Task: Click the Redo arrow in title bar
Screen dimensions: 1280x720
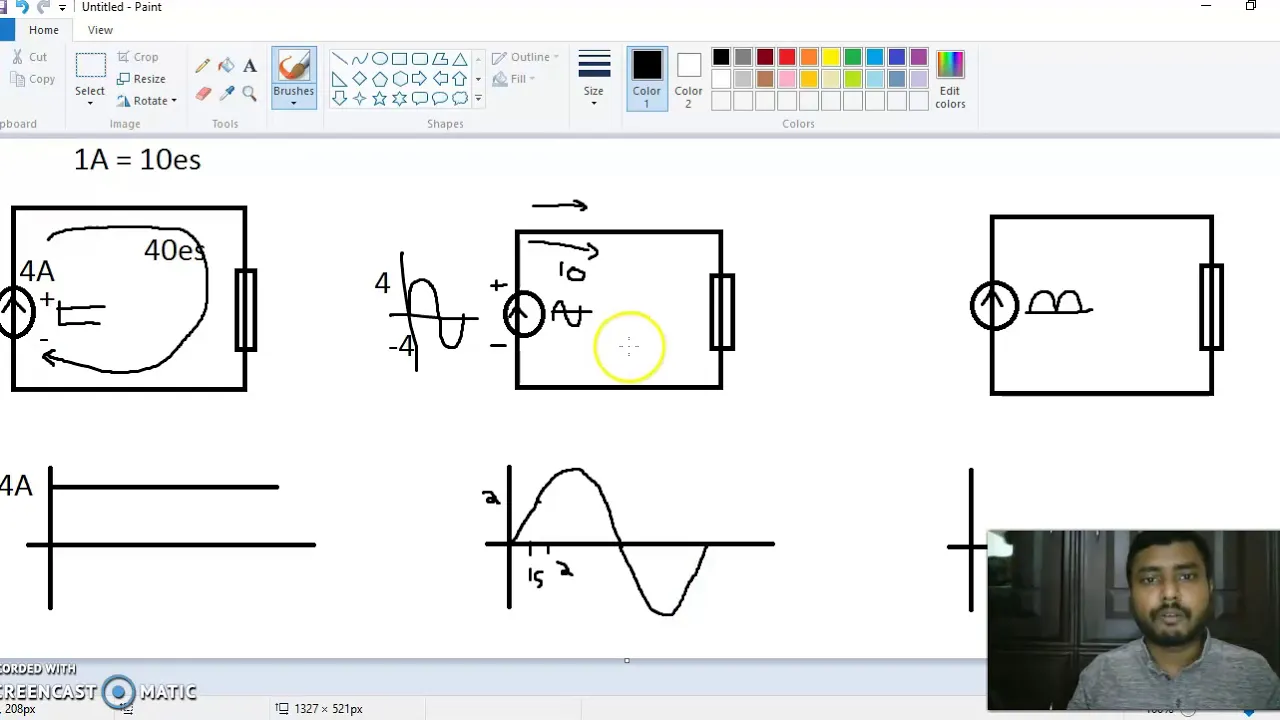Action: pyautogui.click(x=42, y=7)
